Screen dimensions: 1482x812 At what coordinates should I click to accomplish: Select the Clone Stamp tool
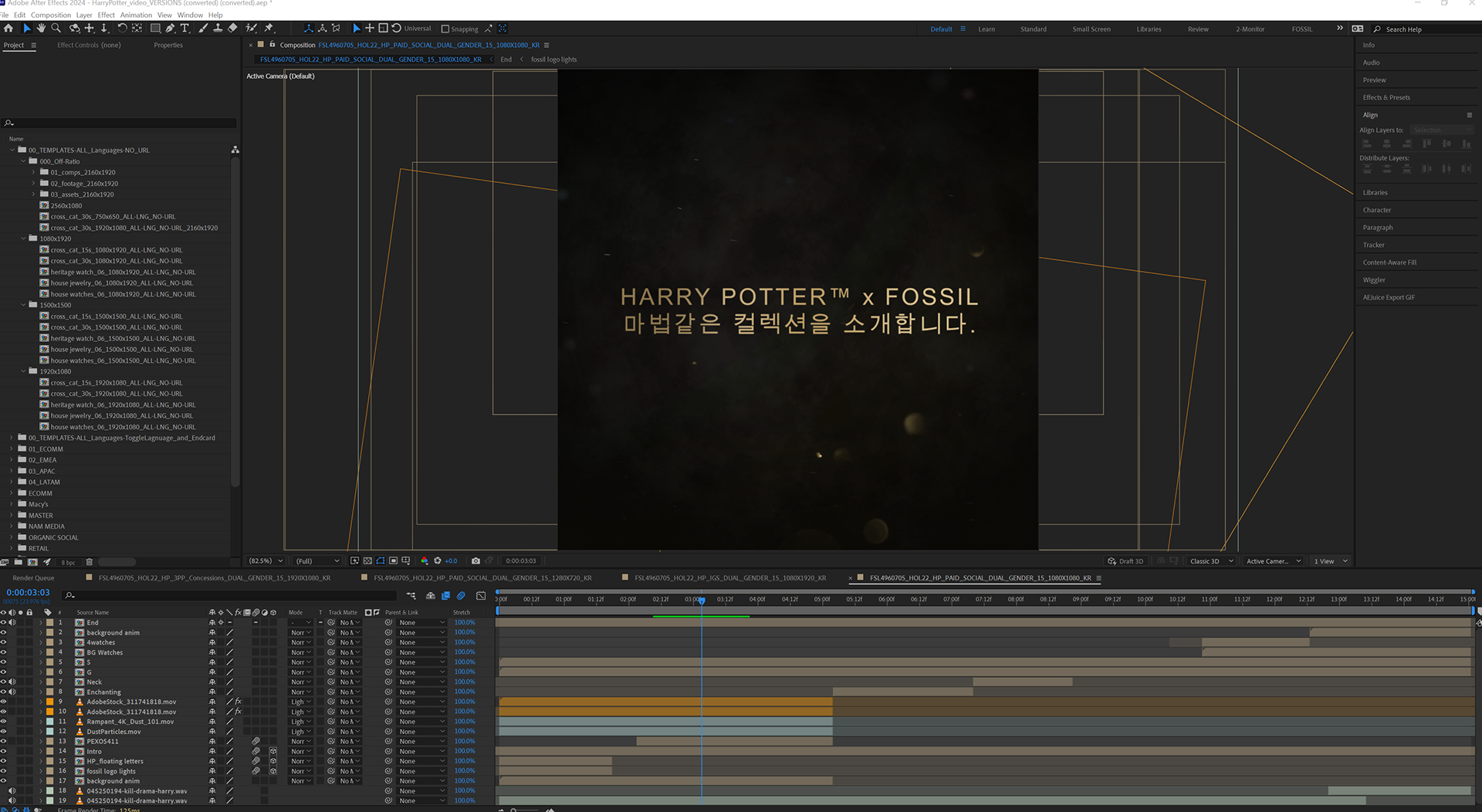click(218, 29)
